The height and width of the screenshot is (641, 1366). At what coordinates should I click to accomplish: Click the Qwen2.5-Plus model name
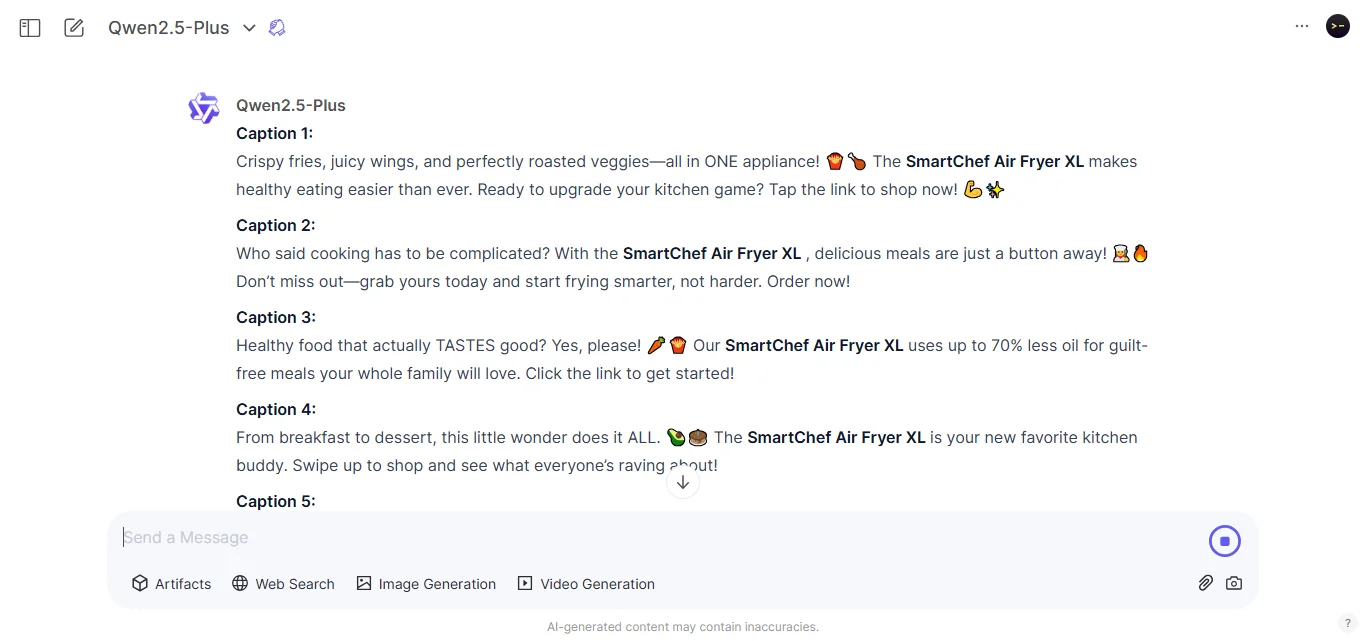(x=168, y=27)
